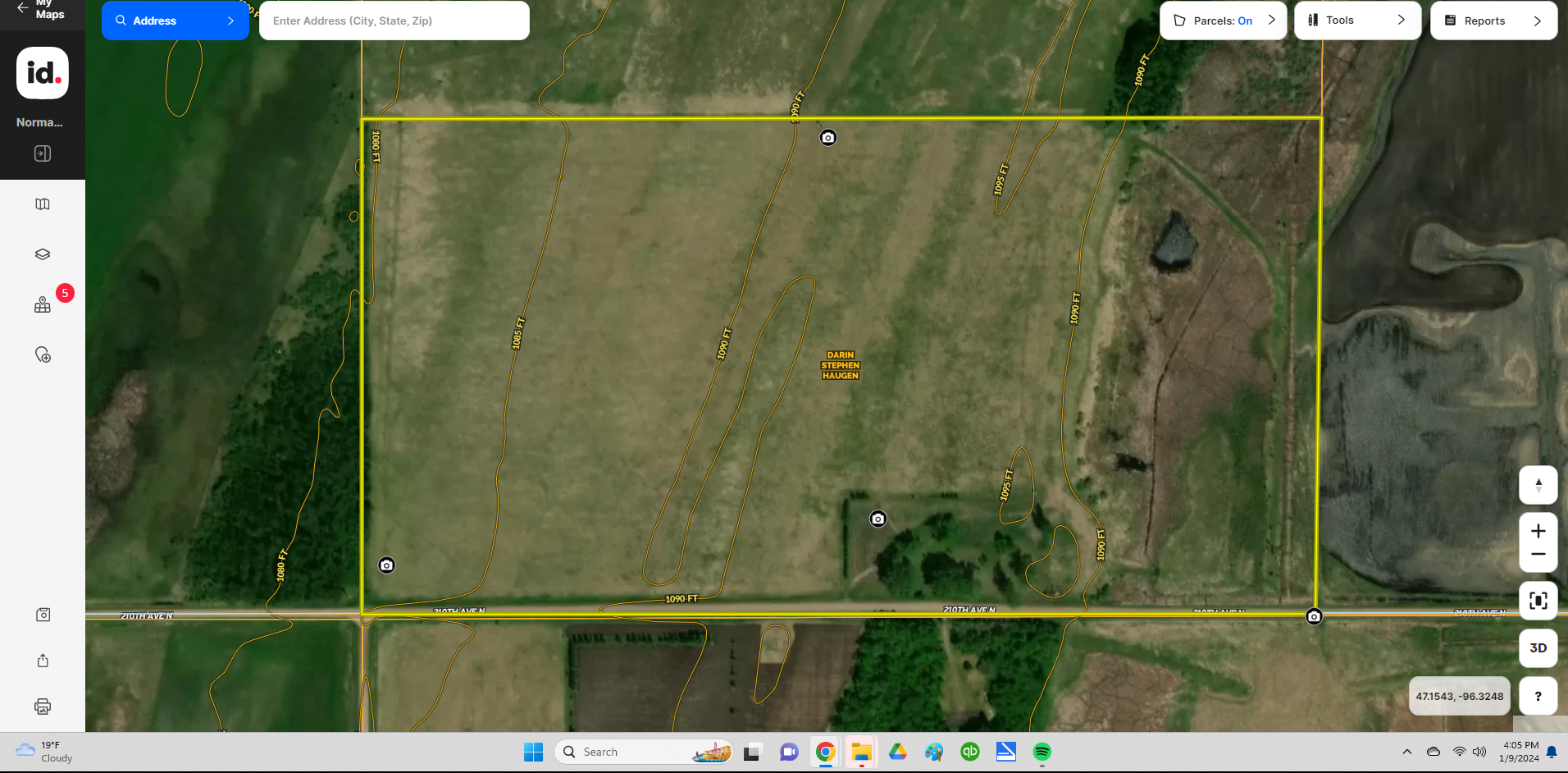Click the Darin Stephen Haugen parcel label
Screen dimensions: 1568x773
pyautogui.click(x=840, y=365)
